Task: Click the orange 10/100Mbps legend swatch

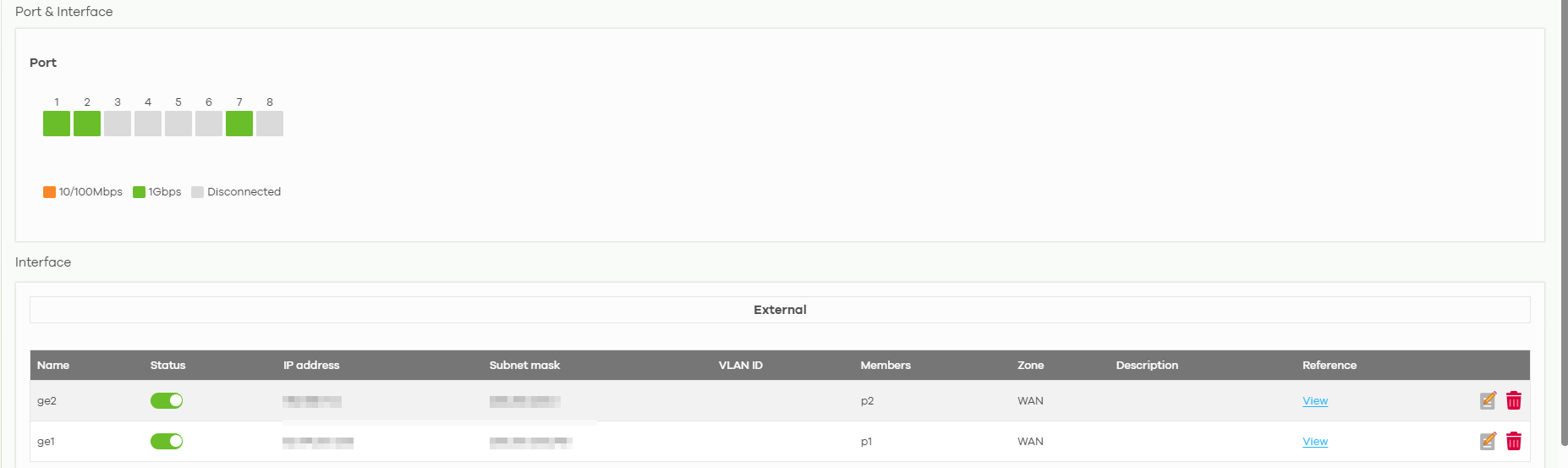Action: [49, 192]
